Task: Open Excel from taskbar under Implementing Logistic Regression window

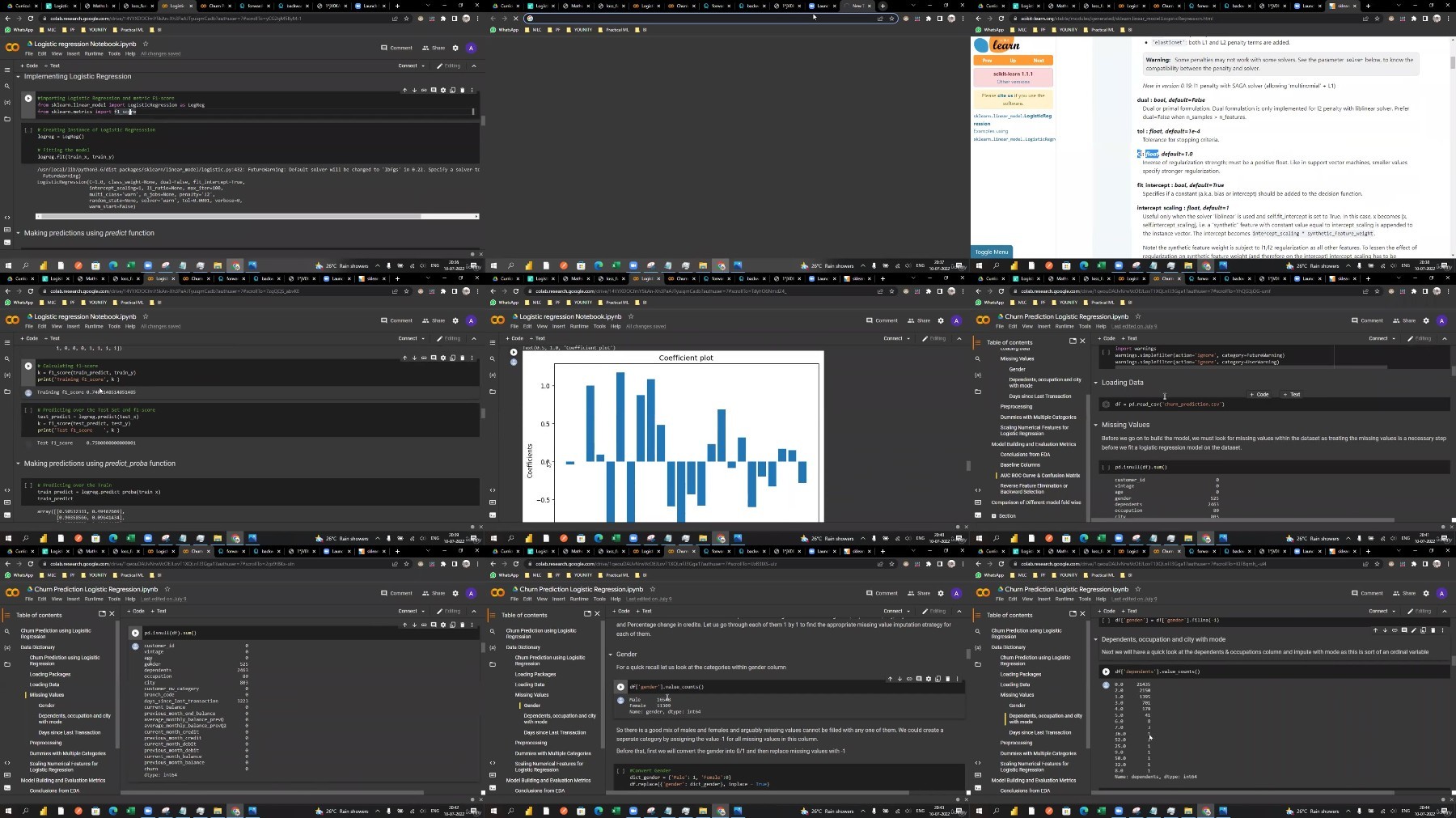Action: (x=130, y=265)
